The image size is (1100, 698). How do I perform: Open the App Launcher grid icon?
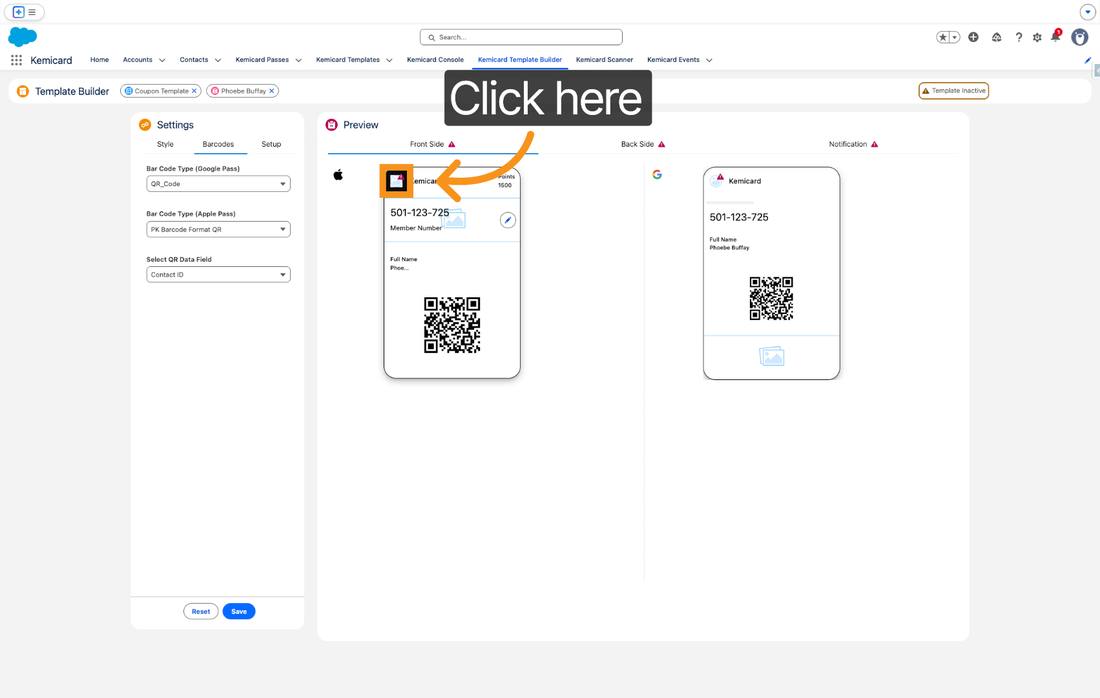[16, 60]
